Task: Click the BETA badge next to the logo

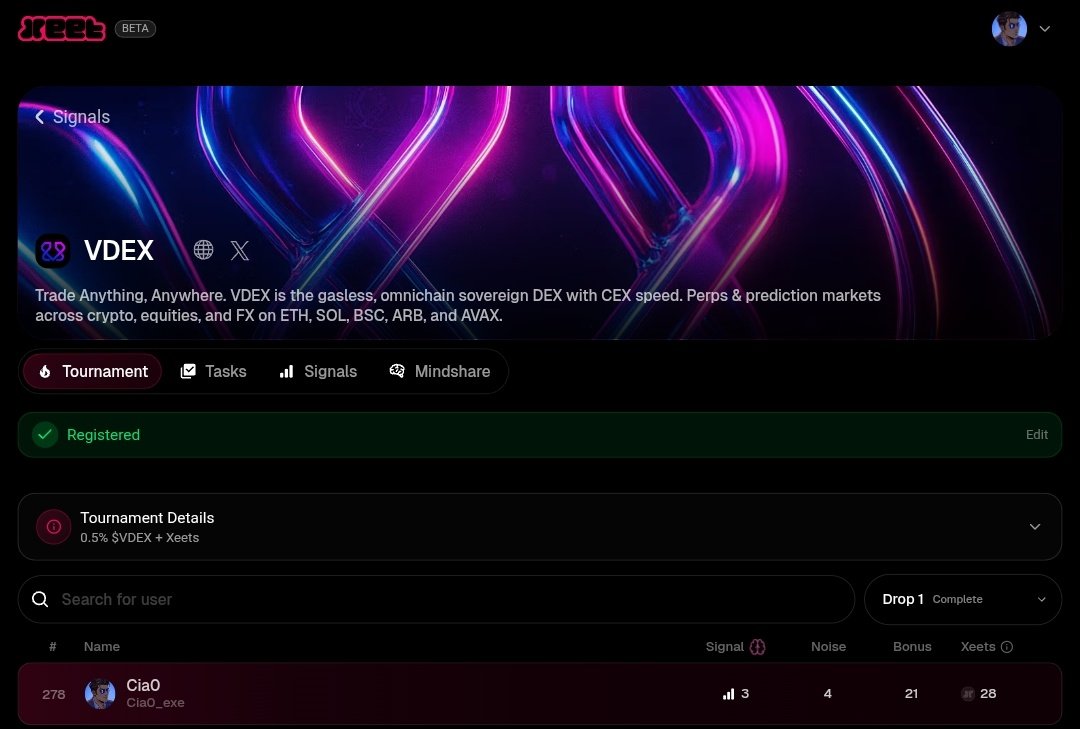Action: click(x=135, y=28)
